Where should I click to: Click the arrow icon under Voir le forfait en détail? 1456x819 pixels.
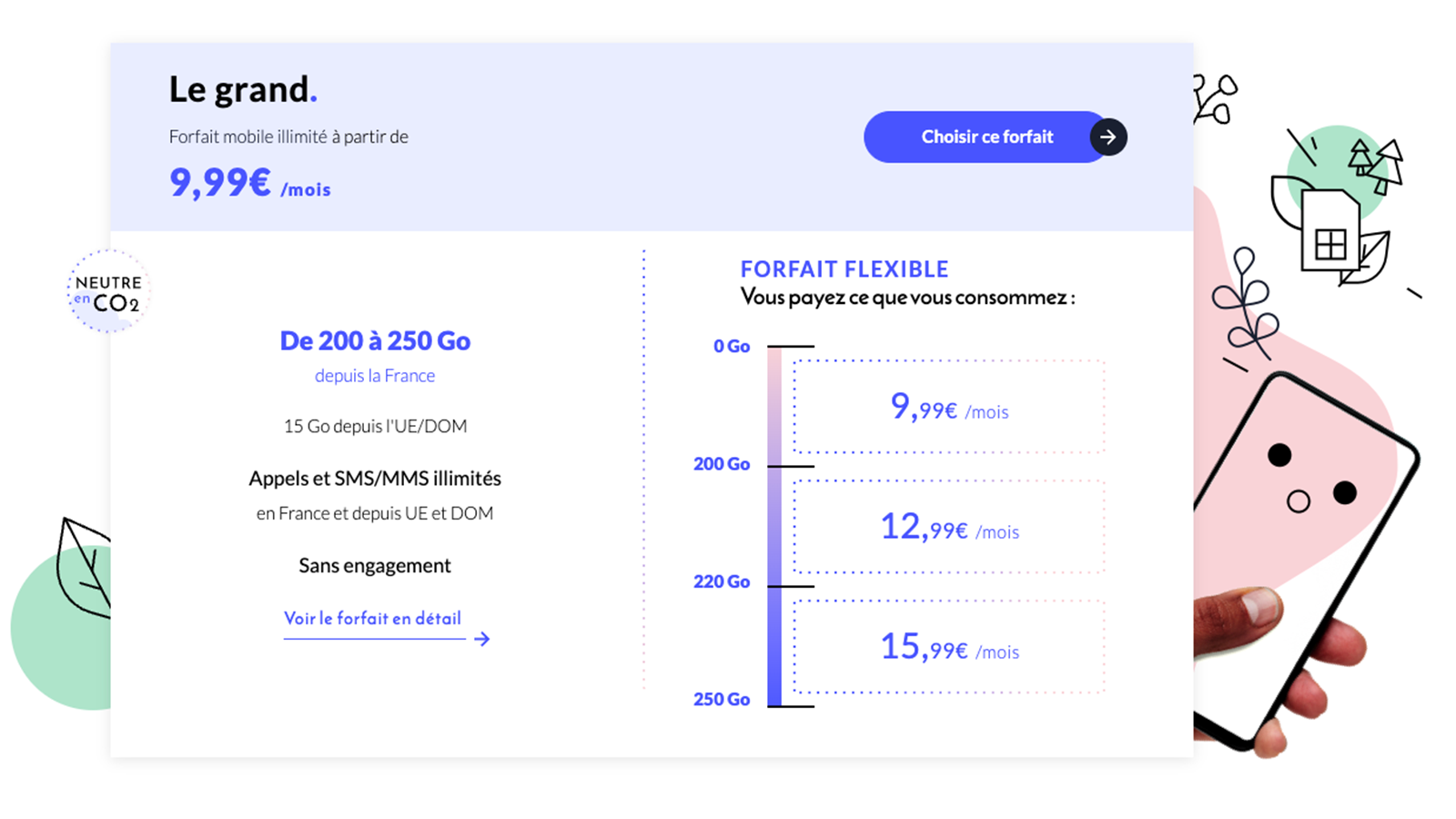[x=481, y=639]
